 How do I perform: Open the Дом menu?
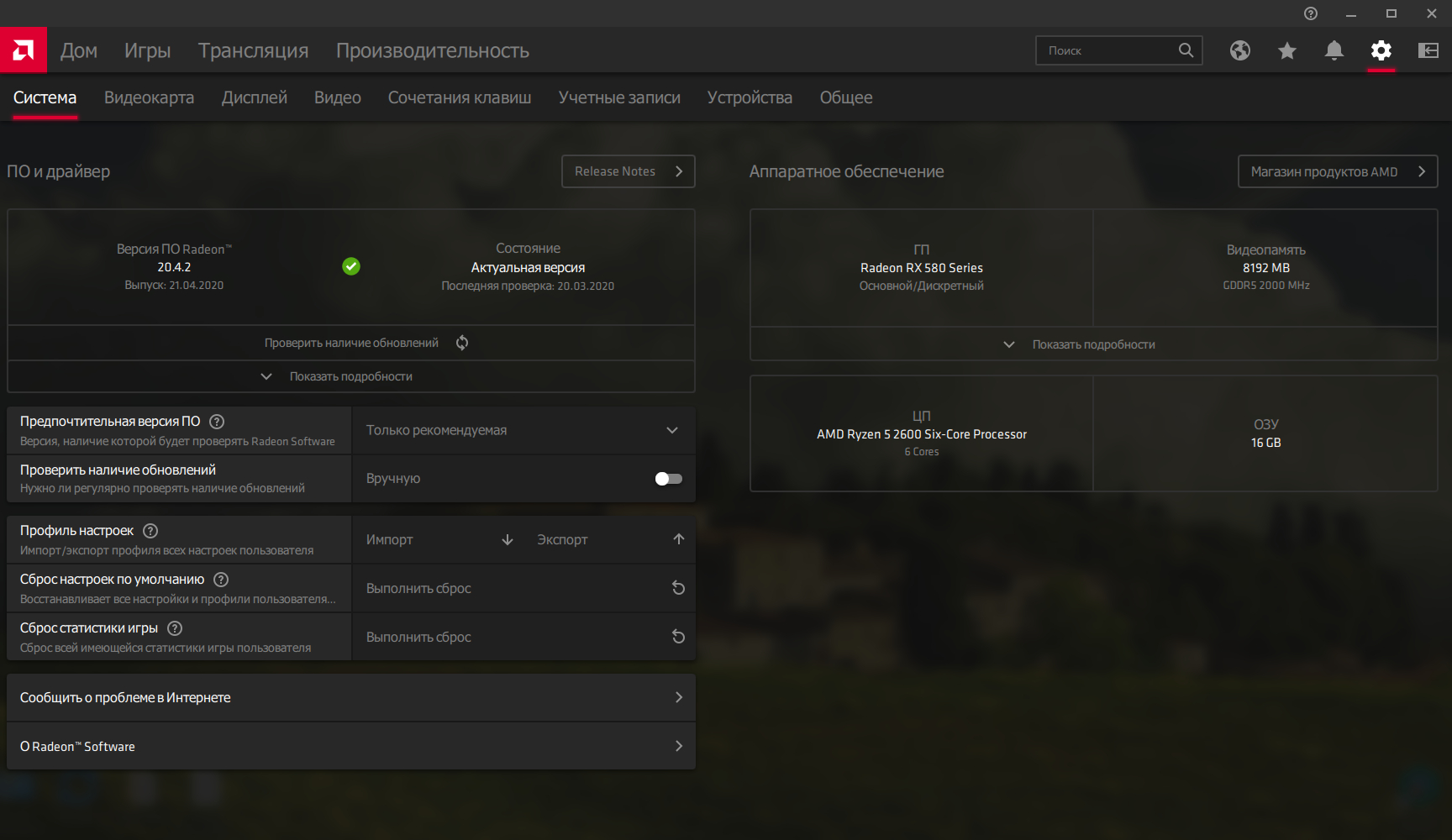click(x=79, y=50)
